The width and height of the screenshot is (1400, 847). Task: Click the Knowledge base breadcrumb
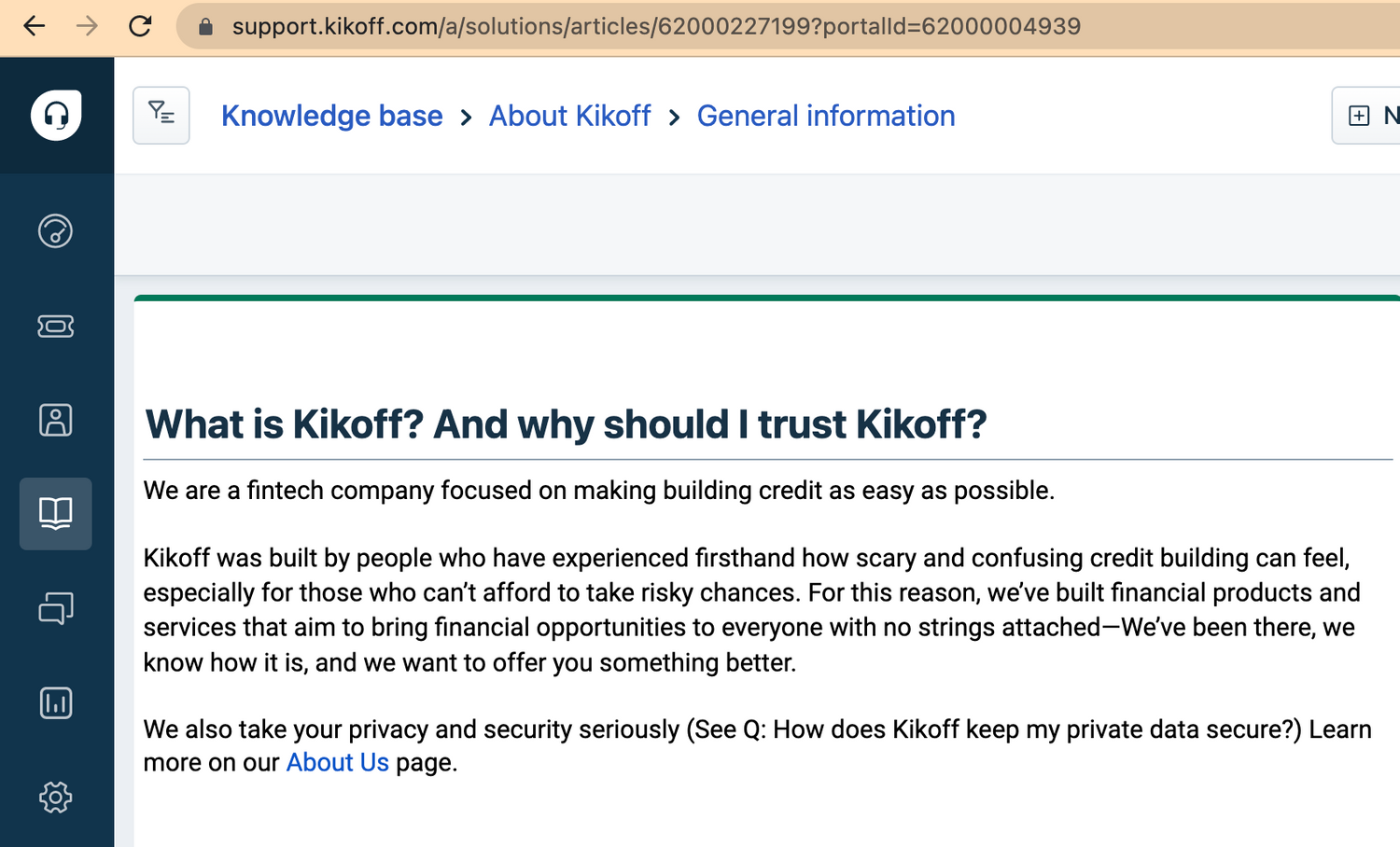click(x=331, y=116)
